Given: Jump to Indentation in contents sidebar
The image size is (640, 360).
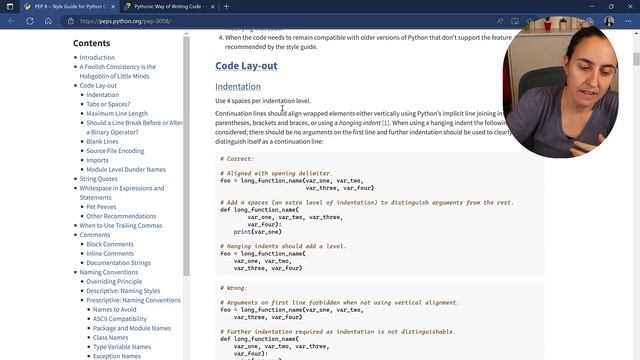Looking at the screenshot, I should pyautogui.click(x=102, y=95).
